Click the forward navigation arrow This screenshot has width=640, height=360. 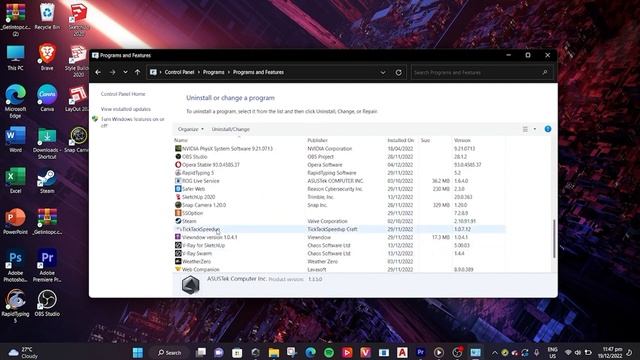pos(112,72)
